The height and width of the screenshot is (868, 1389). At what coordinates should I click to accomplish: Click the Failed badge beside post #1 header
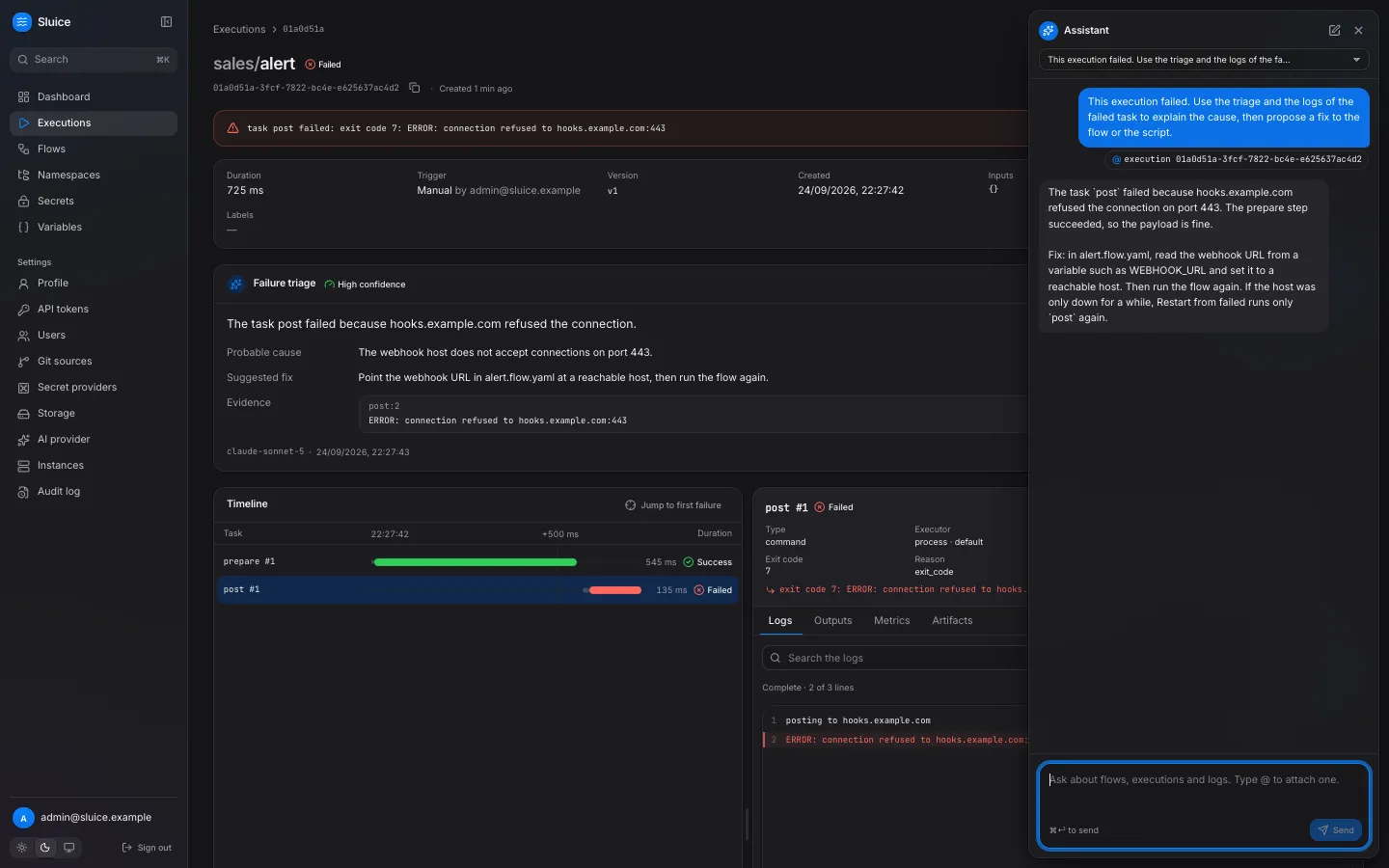tap(834, 507)
